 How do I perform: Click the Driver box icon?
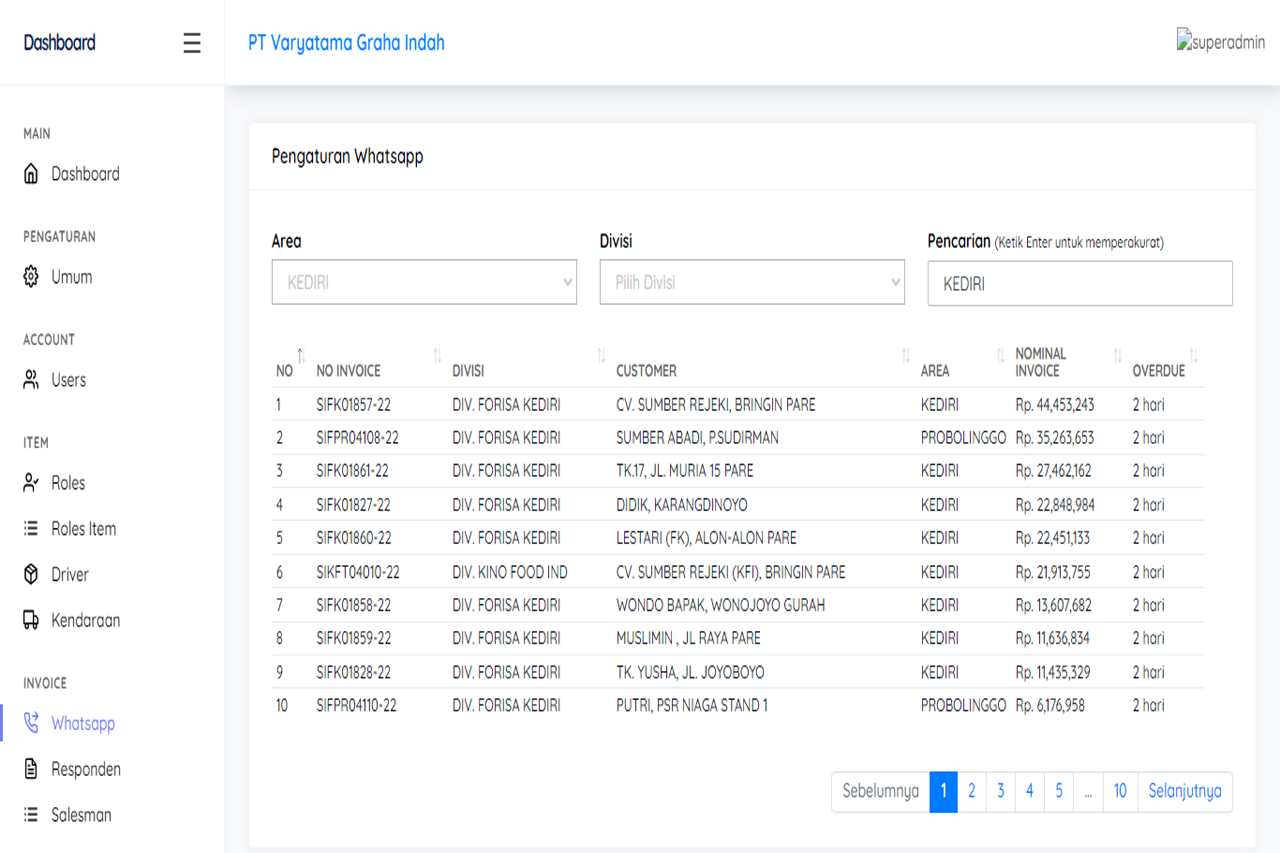tap(31, 574)
